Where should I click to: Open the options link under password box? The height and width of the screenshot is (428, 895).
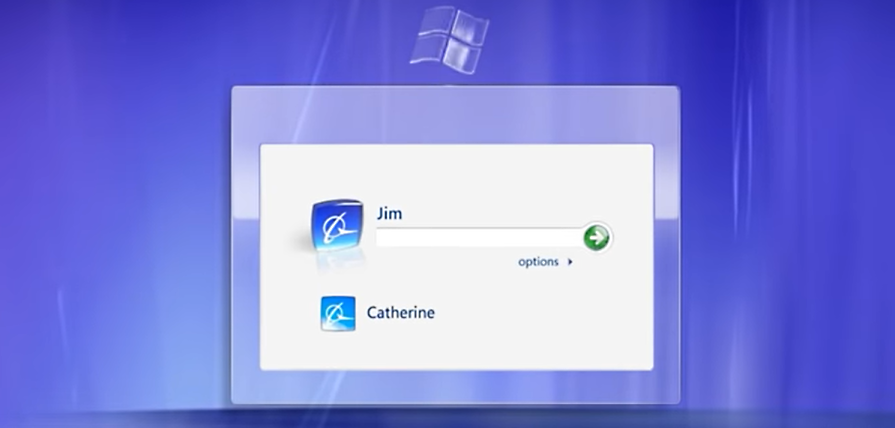[538, 262]
